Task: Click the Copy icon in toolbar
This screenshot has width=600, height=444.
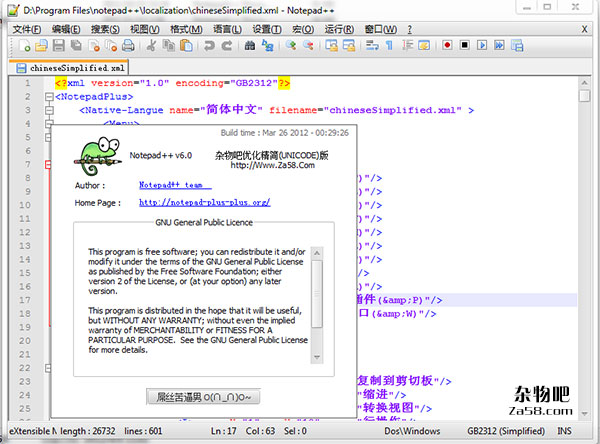Action: point(168,46)
